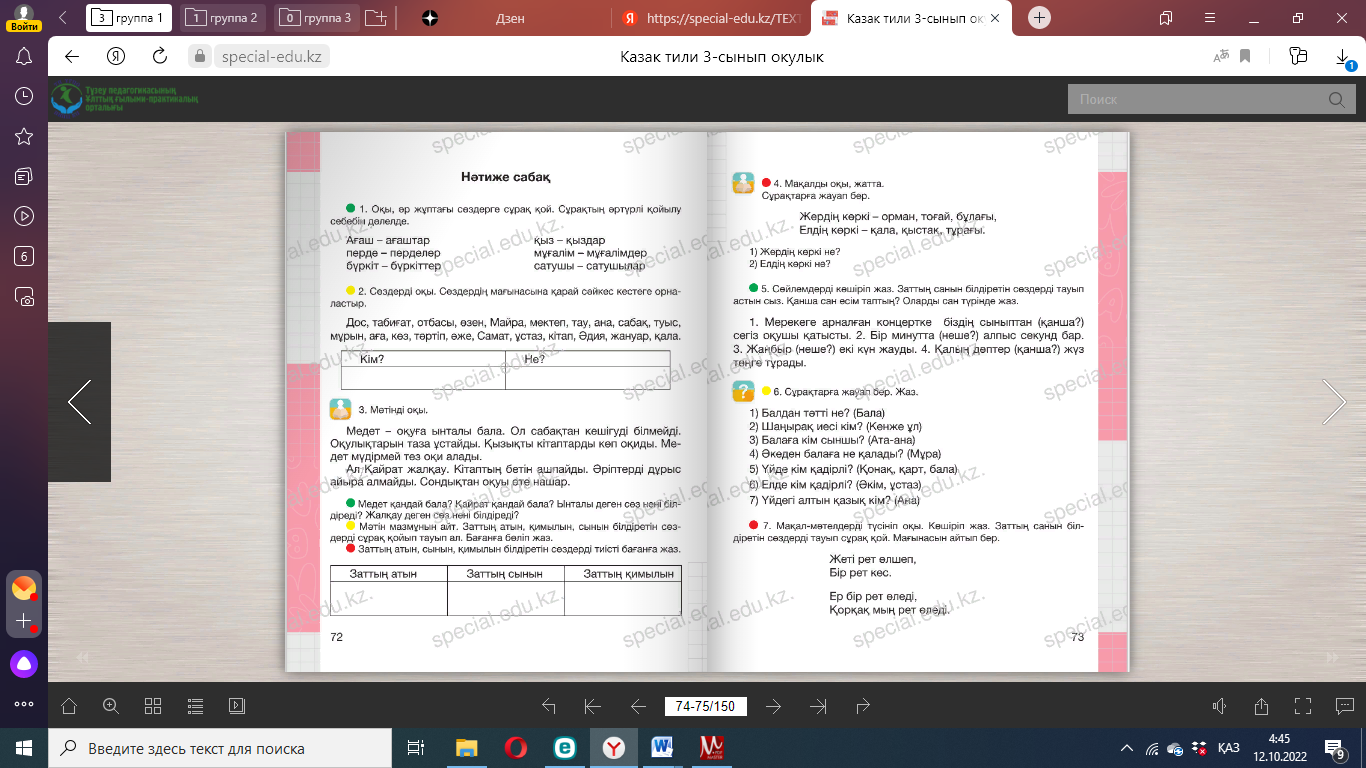Switch the flipbook to fullscreen mode

tap(1303, 706)
